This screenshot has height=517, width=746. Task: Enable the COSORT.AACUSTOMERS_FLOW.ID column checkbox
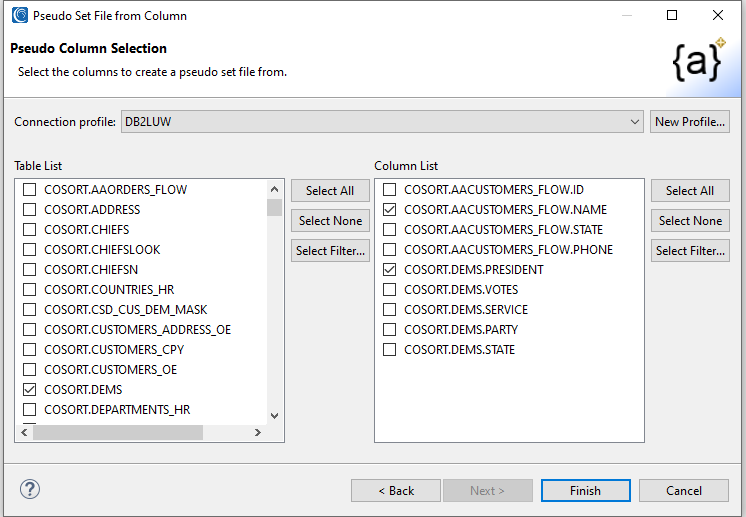(390, 190)
